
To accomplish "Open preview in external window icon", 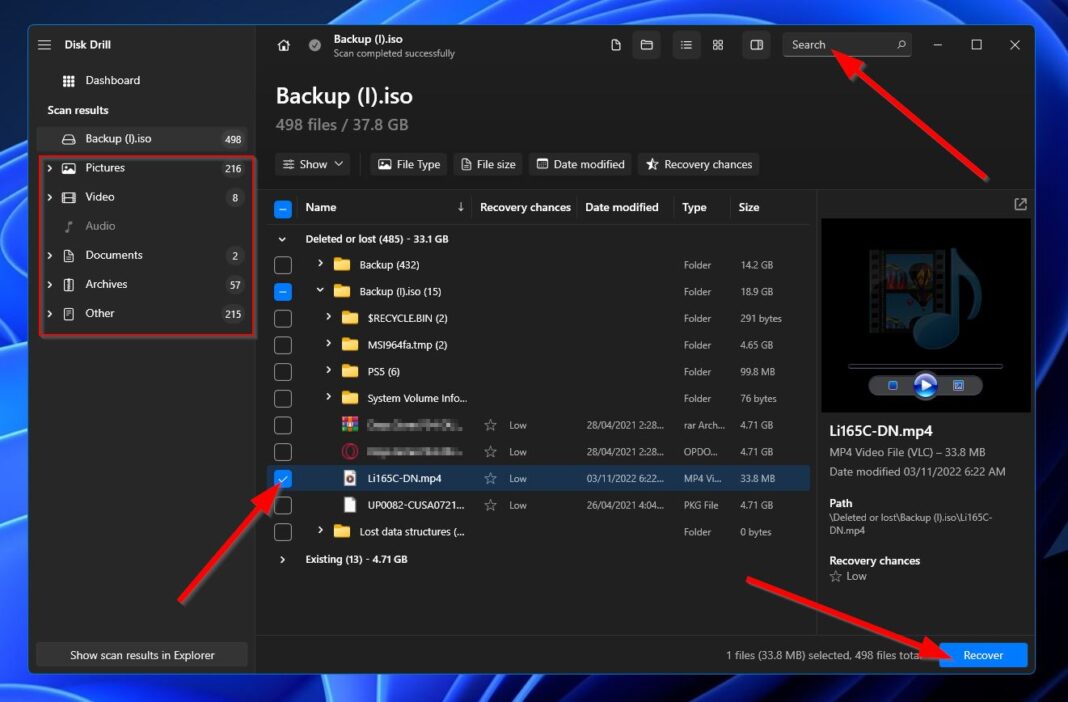I will tap(1020, 204).
